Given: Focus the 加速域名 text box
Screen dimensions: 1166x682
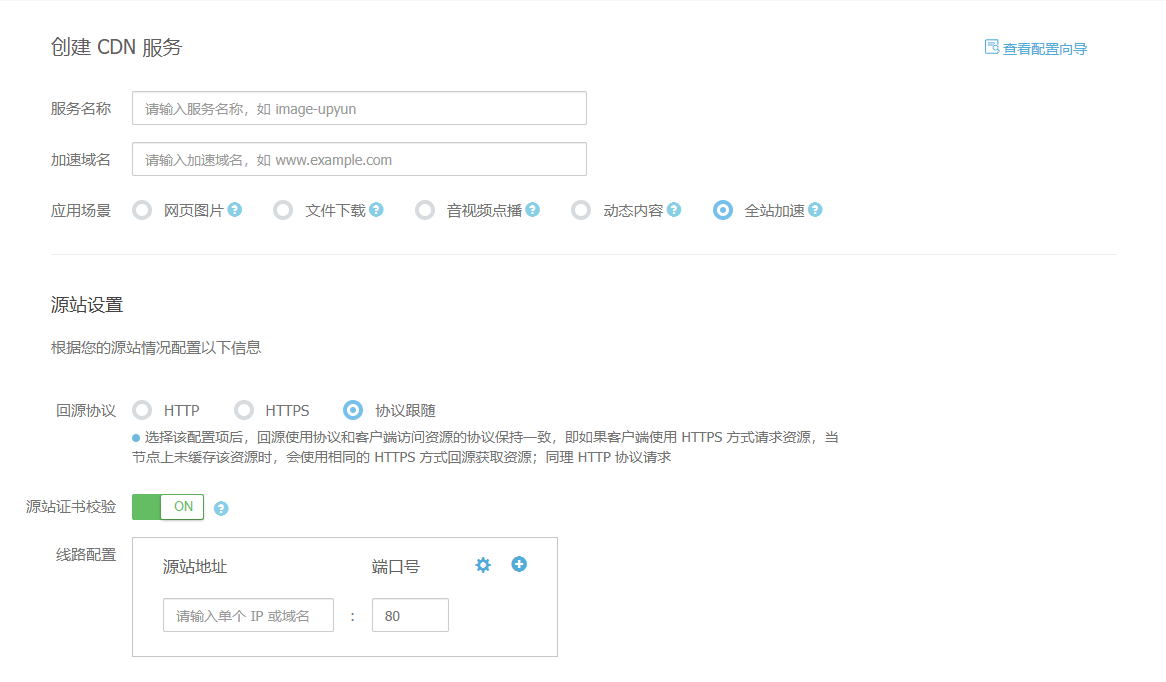Looking at the screenshot, I should [359, 159].
